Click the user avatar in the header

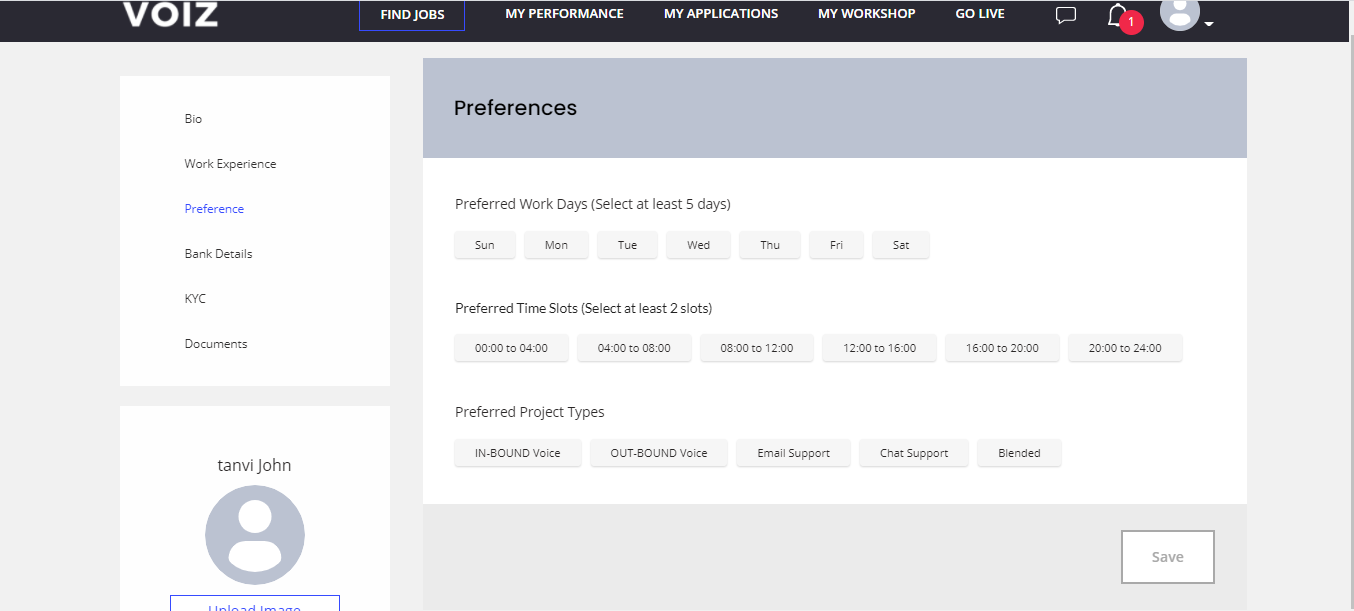1180,12
